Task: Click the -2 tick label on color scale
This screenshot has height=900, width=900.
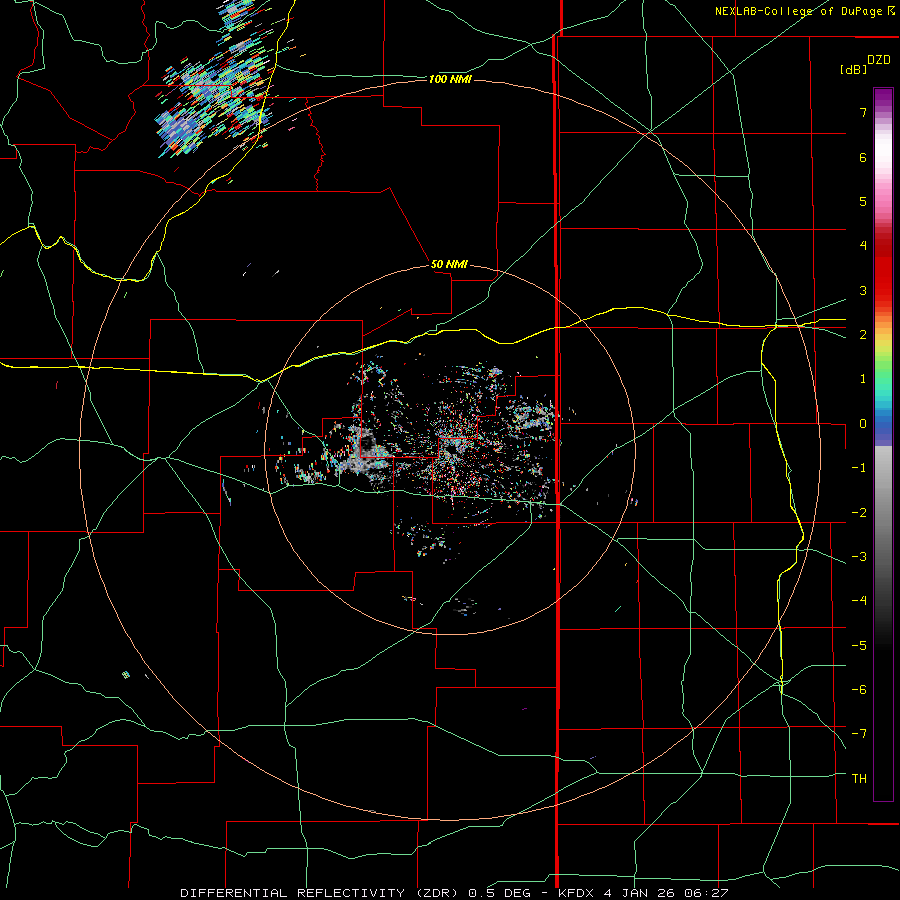Action: point(859,512)
